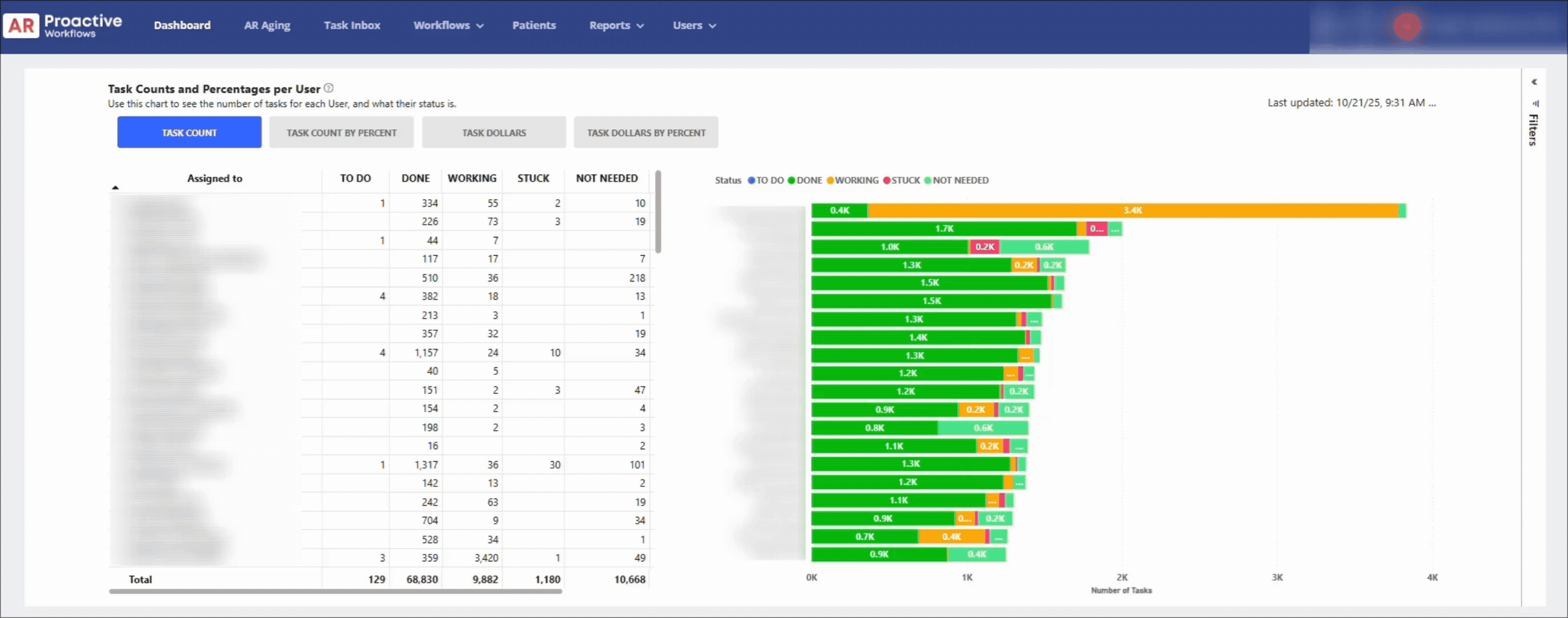Screen dimensions: 1568x618
Task: Click the table's vertical scrollbar thumb
Action: (658, 212)
